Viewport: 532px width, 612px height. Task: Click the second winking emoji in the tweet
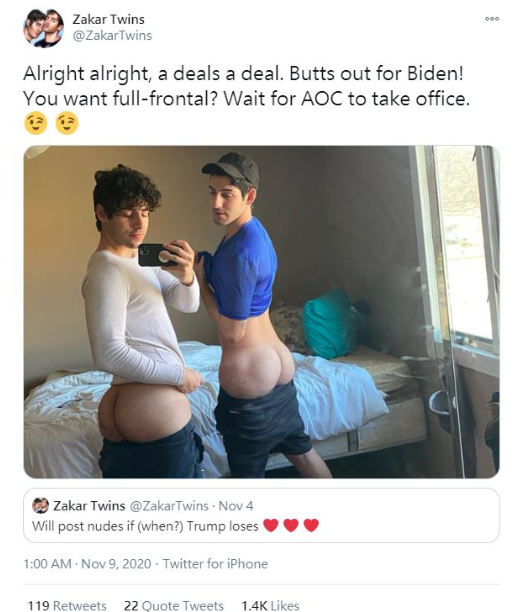(67, 123)
